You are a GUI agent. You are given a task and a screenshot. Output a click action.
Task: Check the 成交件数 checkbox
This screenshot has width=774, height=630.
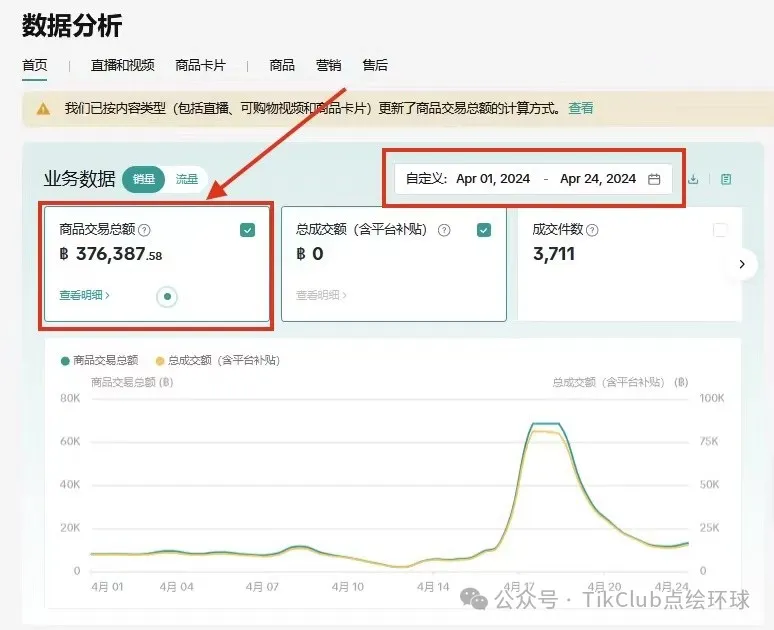[720, 230]
